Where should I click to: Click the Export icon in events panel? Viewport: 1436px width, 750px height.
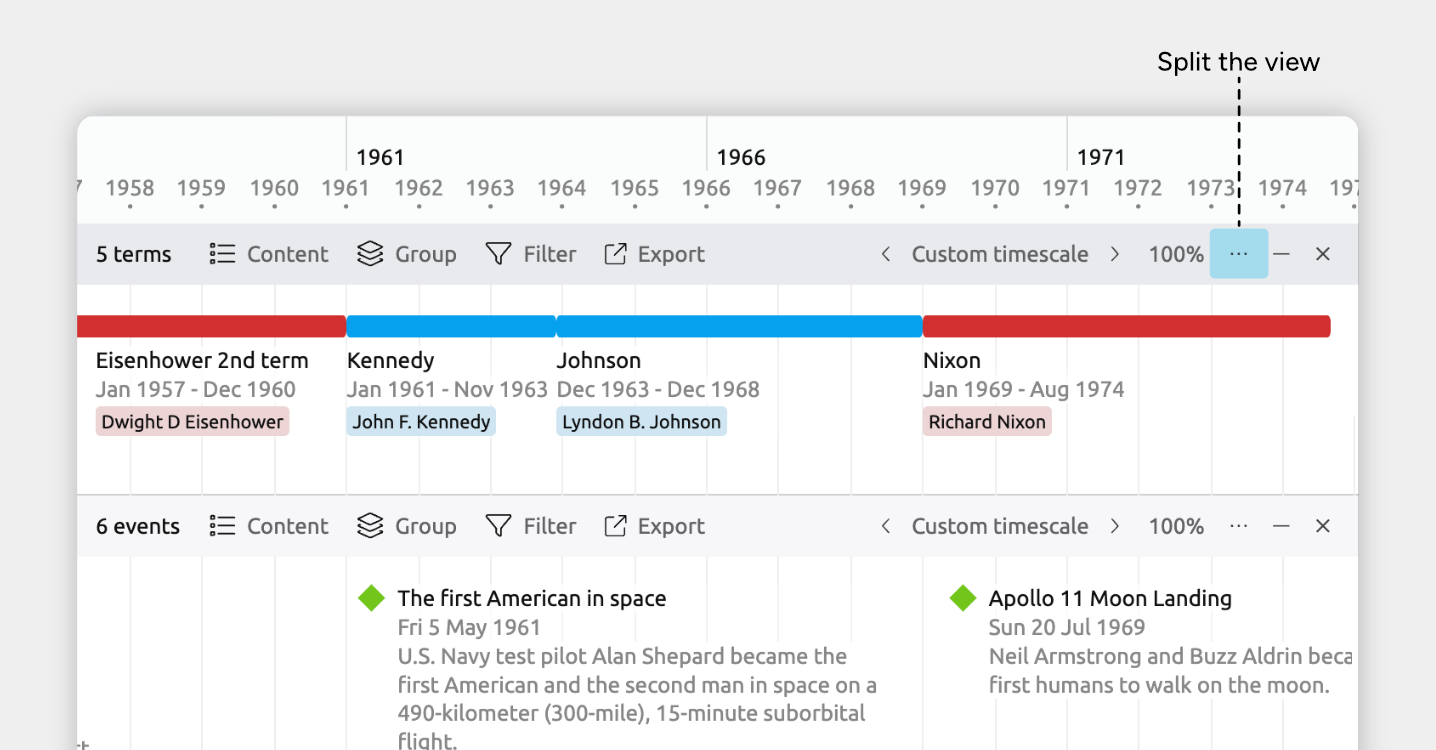point(615,526)
